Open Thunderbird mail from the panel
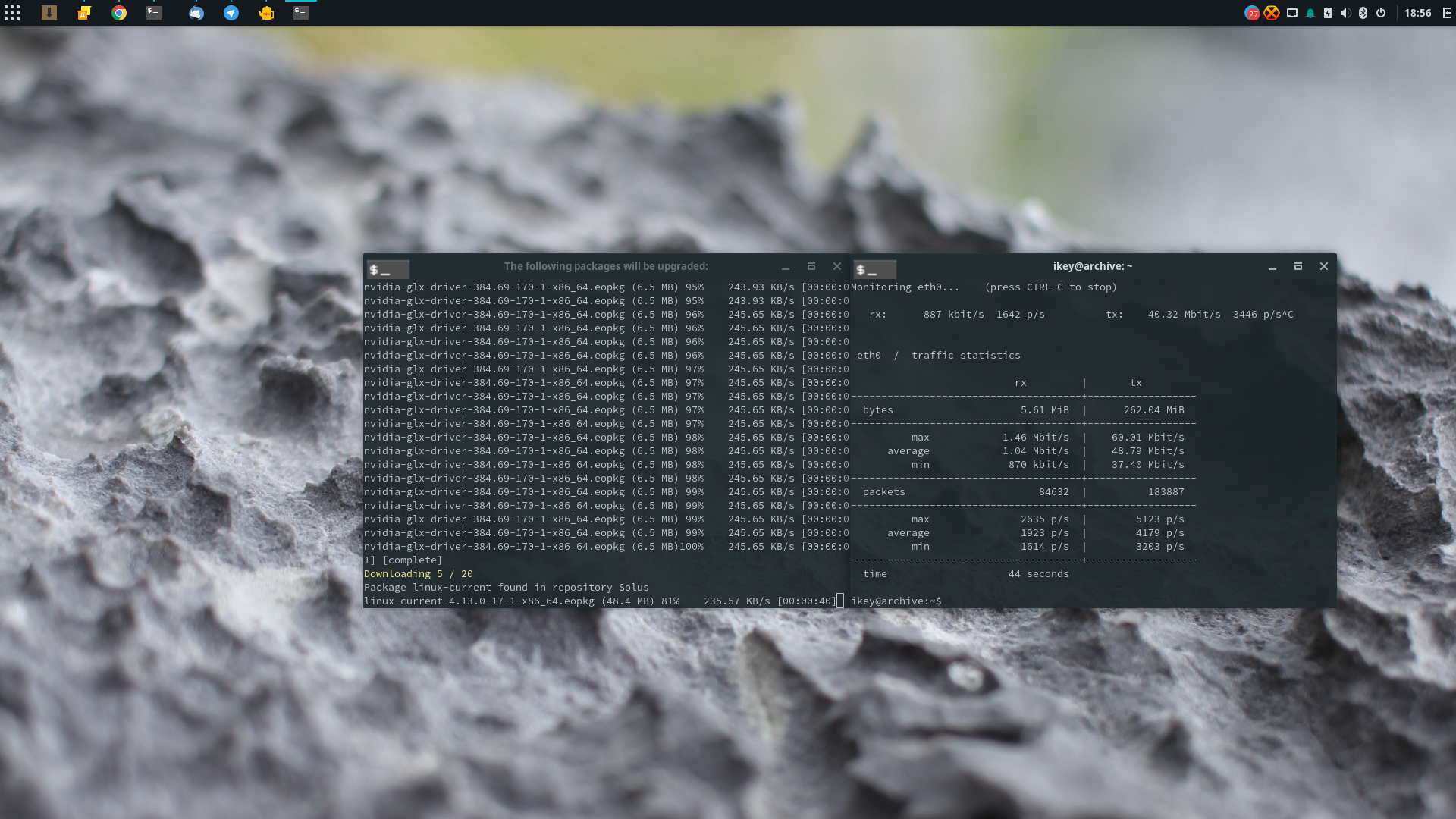This screenshot has width=1456, height=819. [196, 13]
